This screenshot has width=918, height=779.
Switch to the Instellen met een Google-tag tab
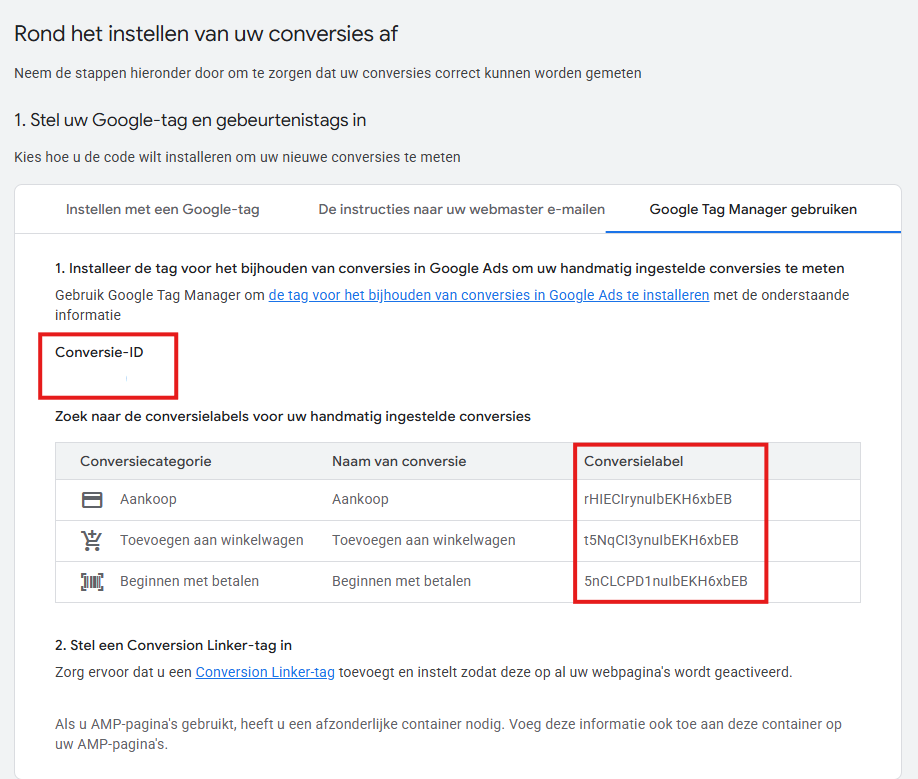[163, 210]
